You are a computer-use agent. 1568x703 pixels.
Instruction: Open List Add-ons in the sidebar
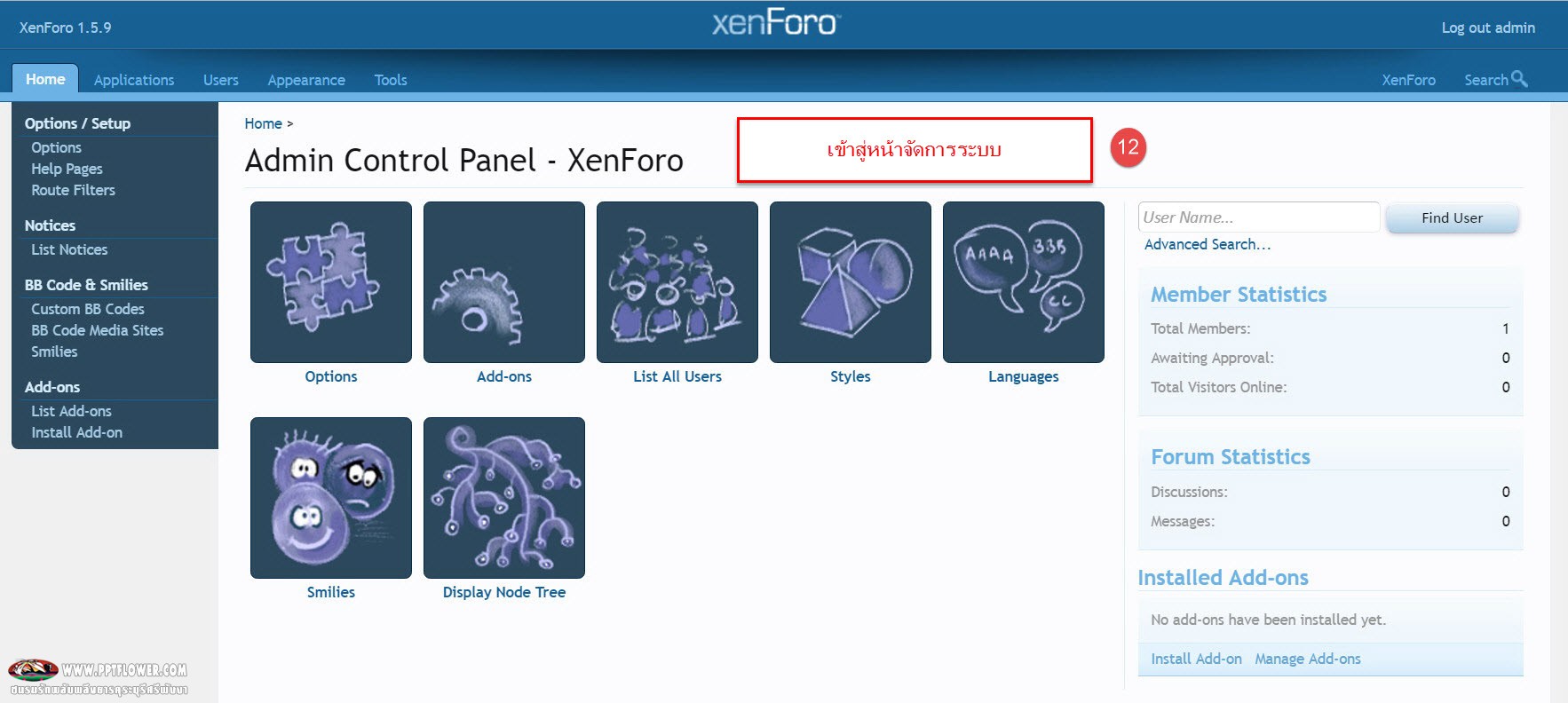[x=71, y=411]
